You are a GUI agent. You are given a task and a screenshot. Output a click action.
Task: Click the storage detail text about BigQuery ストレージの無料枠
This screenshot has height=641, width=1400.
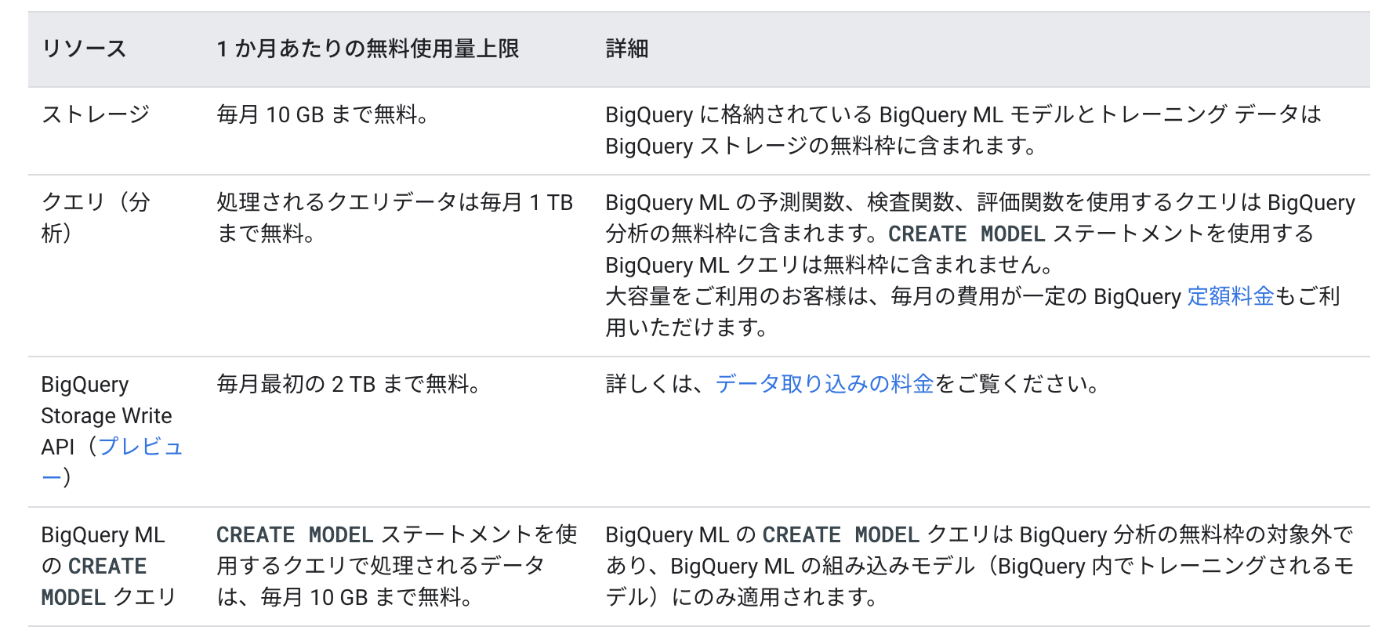(x=963, y=130)
